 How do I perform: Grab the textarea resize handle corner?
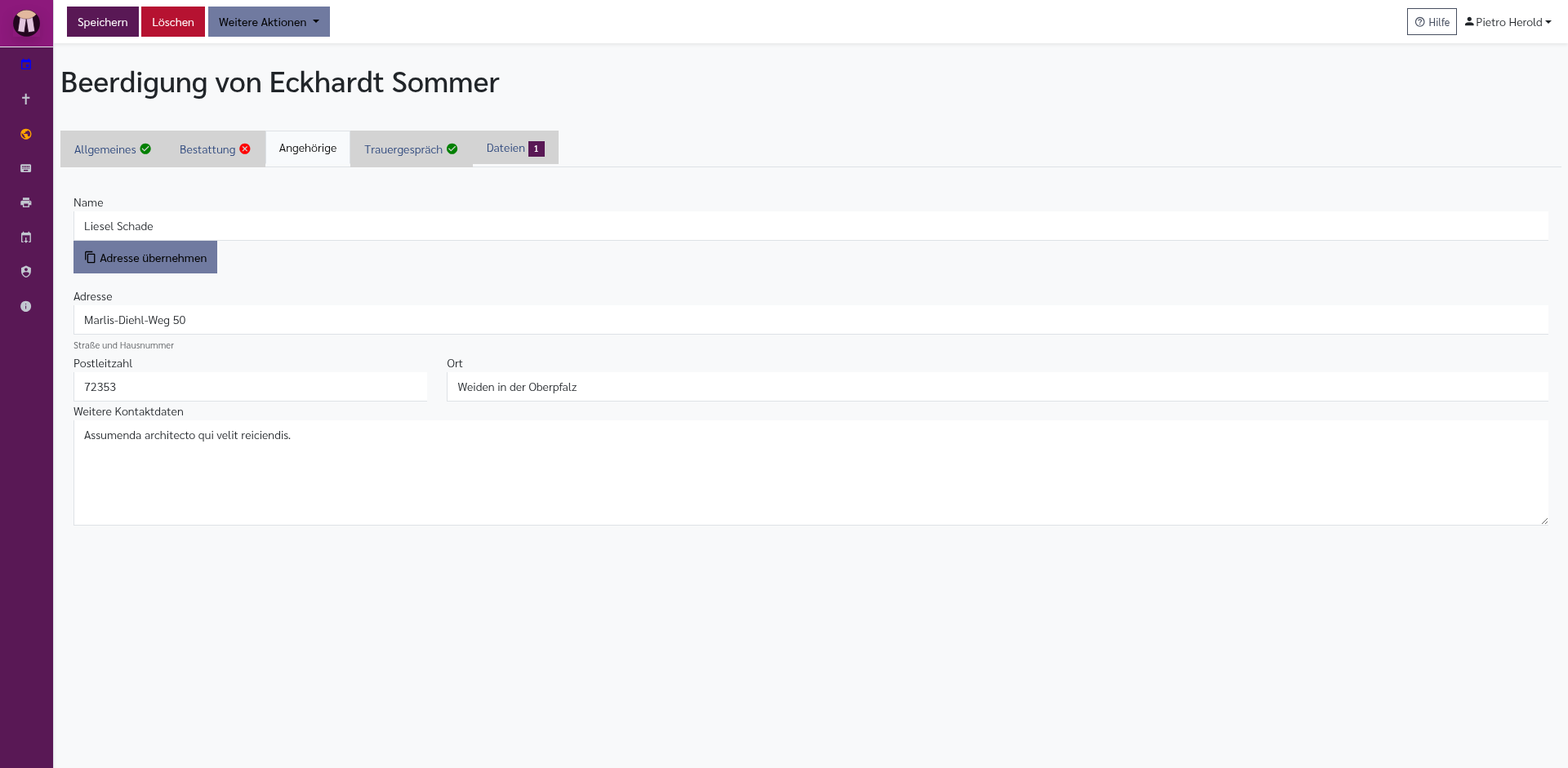tap(1543, 521)
